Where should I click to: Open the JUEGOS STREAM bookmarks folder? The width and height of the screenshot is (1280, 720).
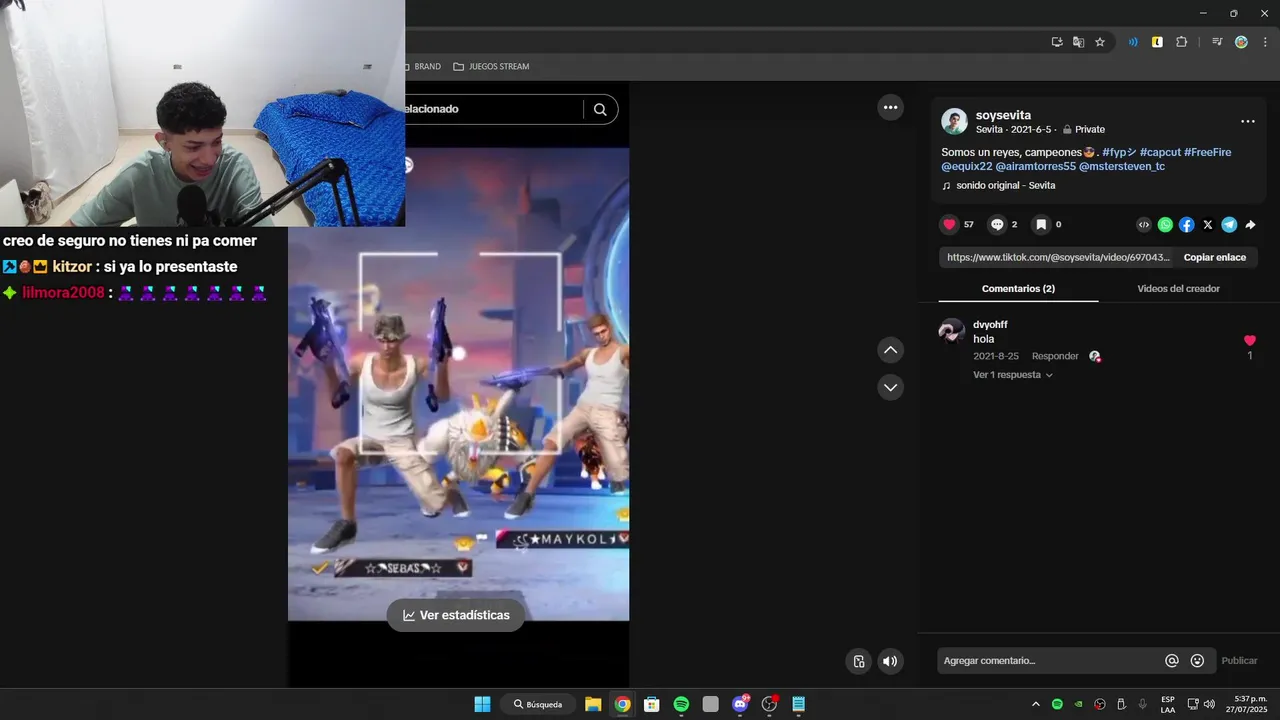[x=491, y=67]
